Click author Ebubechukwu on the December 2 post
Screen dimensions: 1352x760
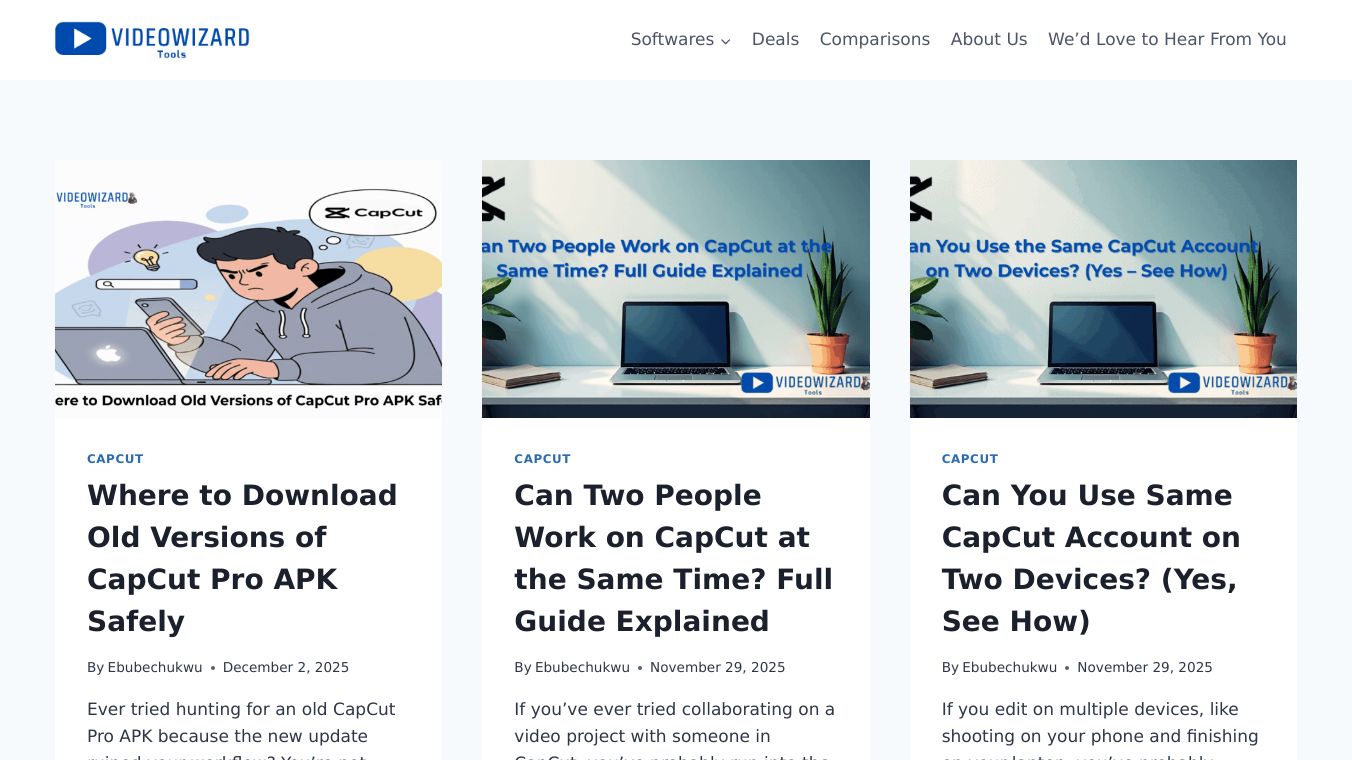click(x=155, y=667)
